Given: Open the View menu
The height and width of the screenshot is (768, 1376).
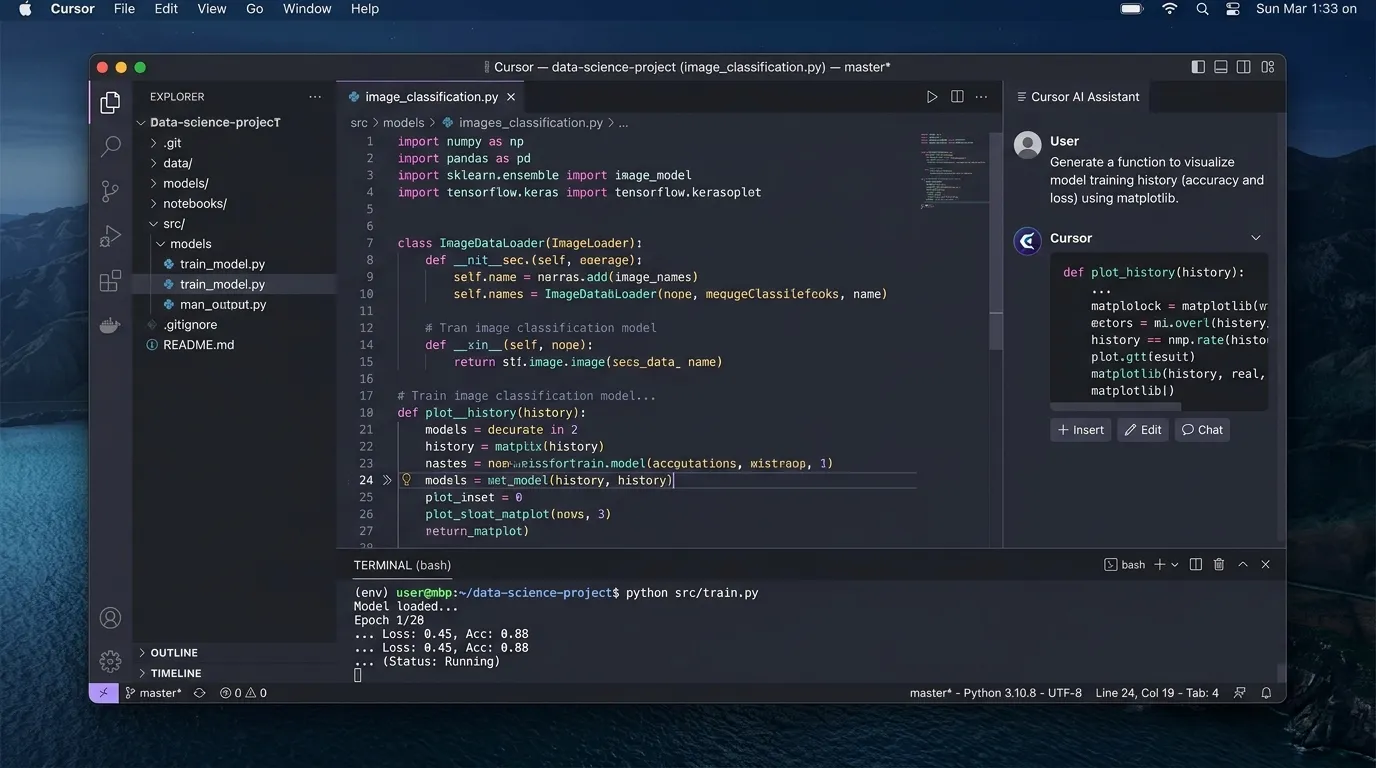Looking at the screenshot, I should click(212, 9).
